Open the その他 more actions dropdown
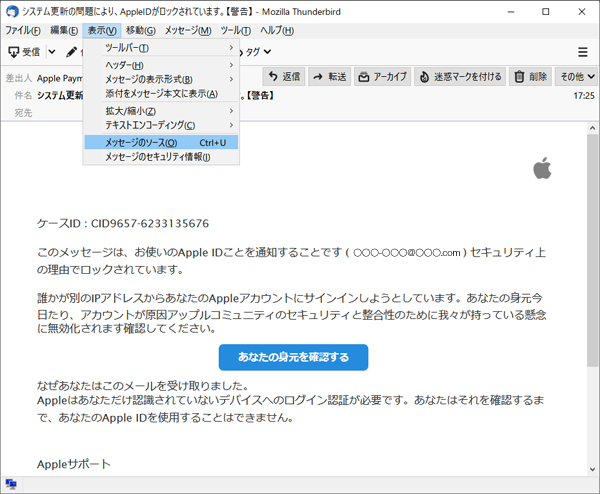Screen dimensions: 600x494 pyautogui.click(x=577, y=77)
